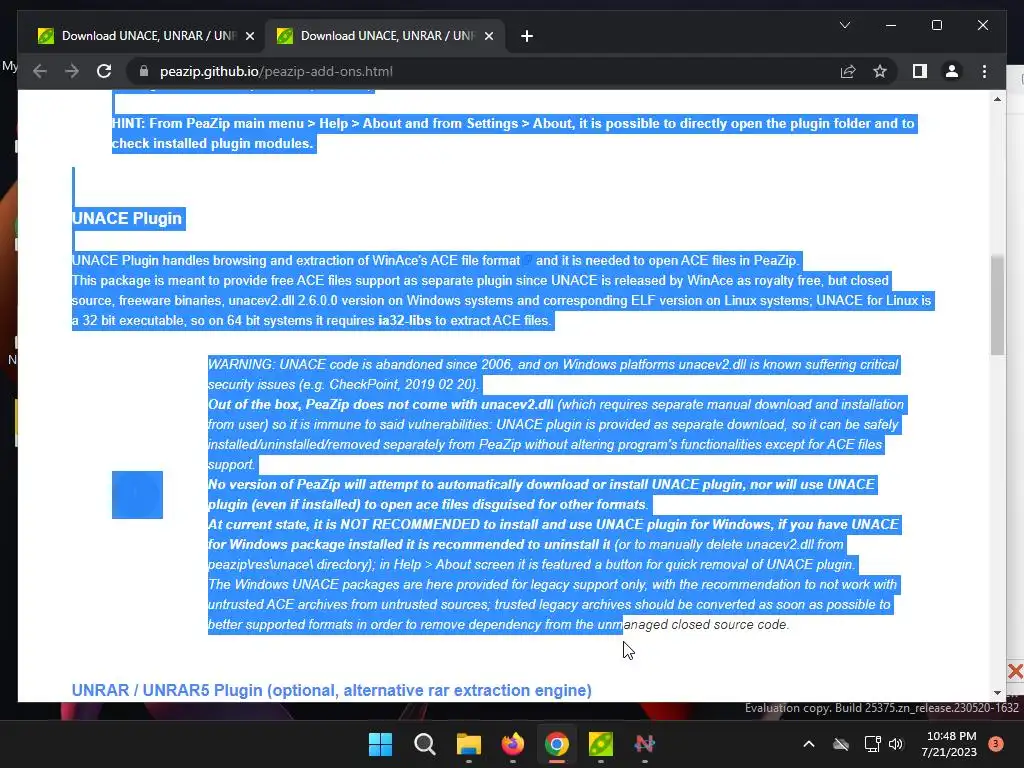The width and height of the screenshot is (1024, 768).
Task: Click the 'managed closed source code' text
Action: pos(706,624)
